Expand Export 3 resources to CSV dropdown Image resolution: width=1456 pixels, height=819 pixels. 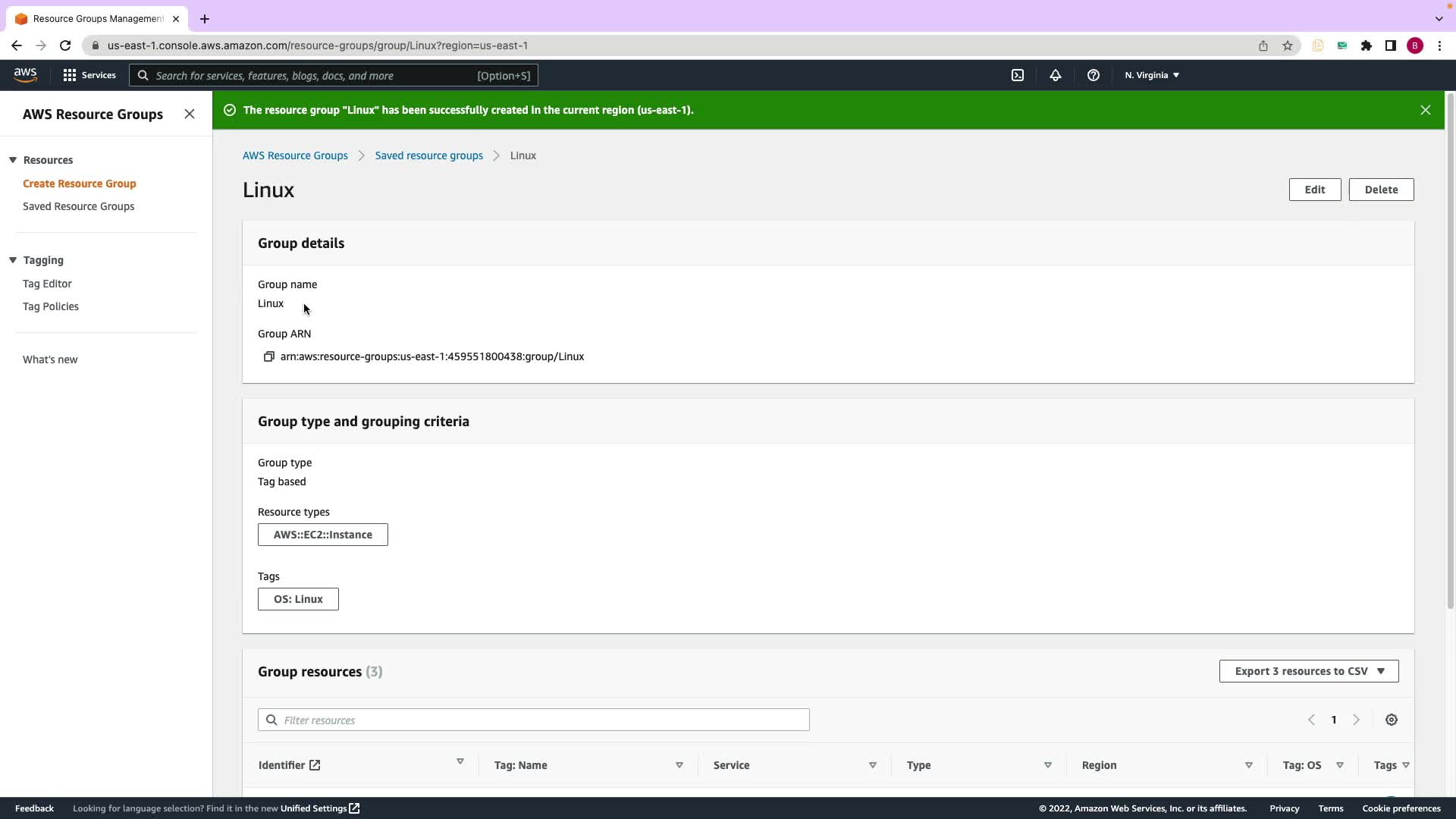pyautogui.click(x=1308, y=671)
